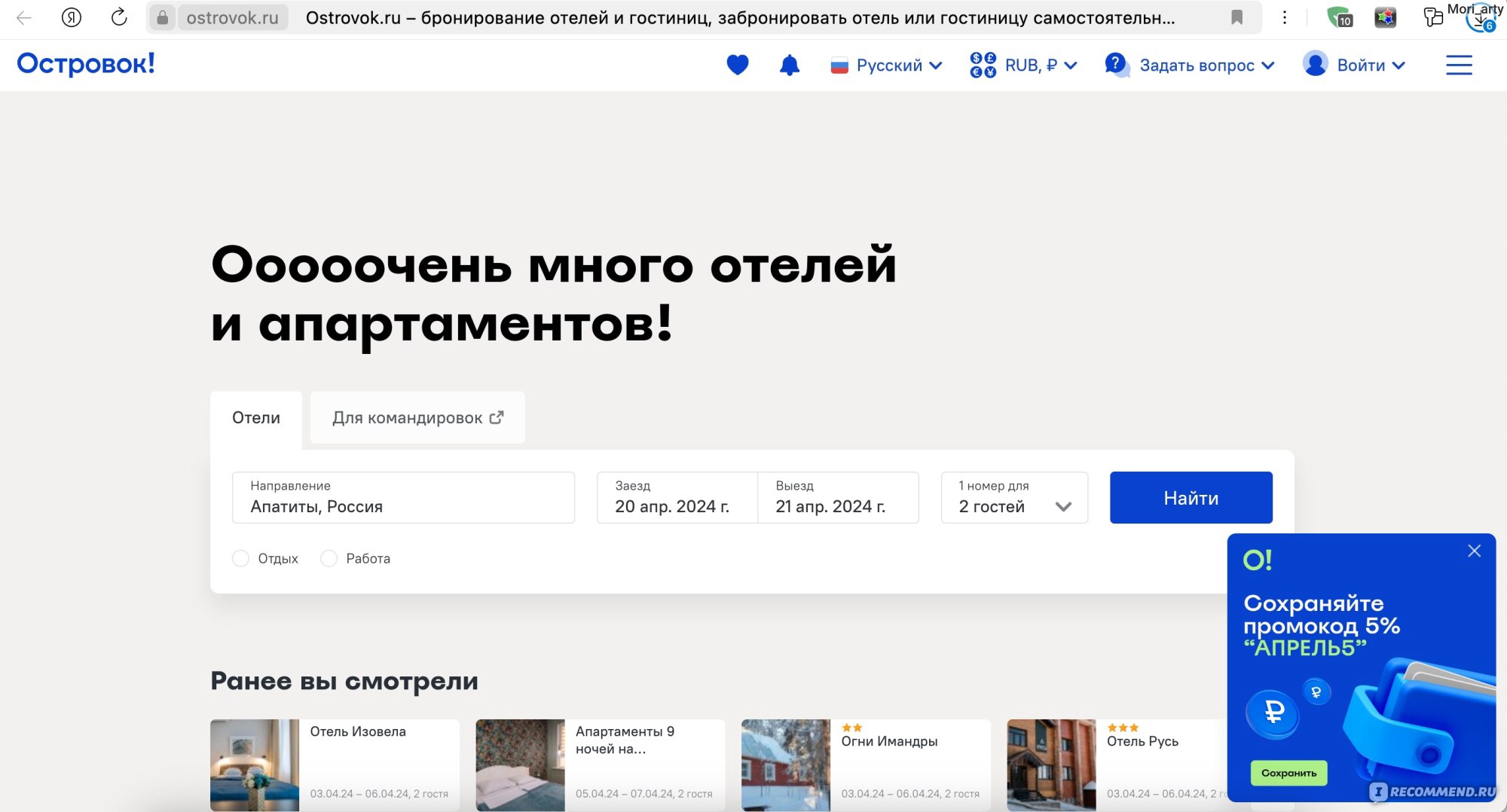Click the Yandex browser home icon
Viewport: 1507px width, 812px height.
(x=72, y=17)
